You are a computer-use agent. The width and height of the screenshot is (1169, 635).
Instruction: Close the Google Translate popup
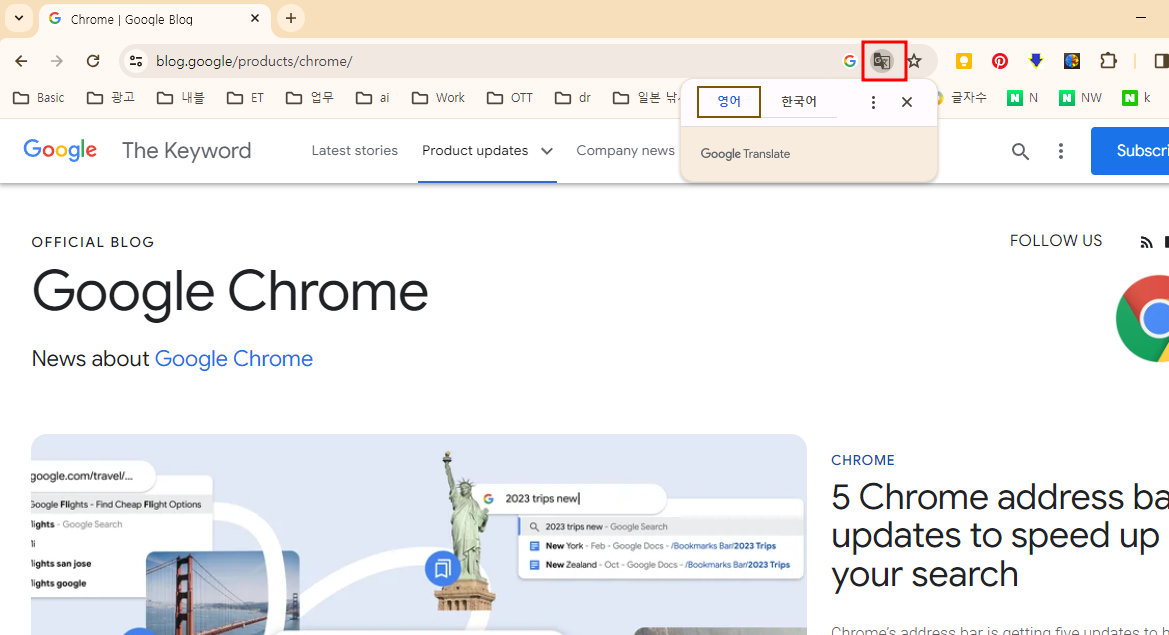[907, 102]
